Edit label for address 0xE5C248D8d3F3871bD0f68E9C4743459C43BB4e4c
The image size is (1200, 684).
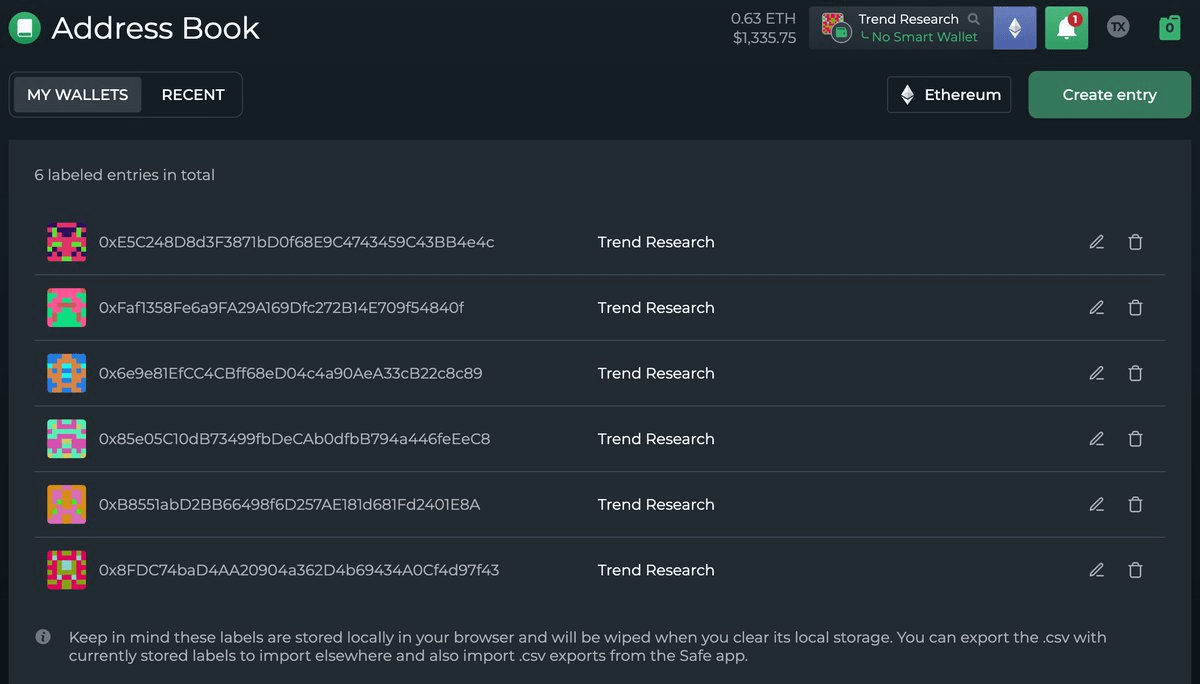pyautogui.click(x=1097, y=242)
